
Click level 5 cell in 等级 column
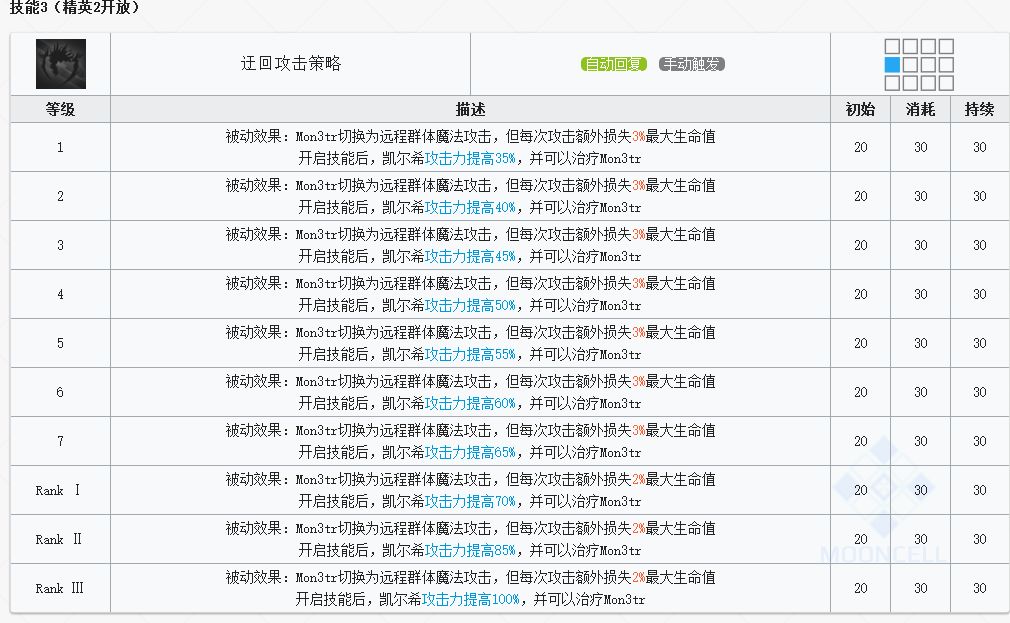pos(61,343)
